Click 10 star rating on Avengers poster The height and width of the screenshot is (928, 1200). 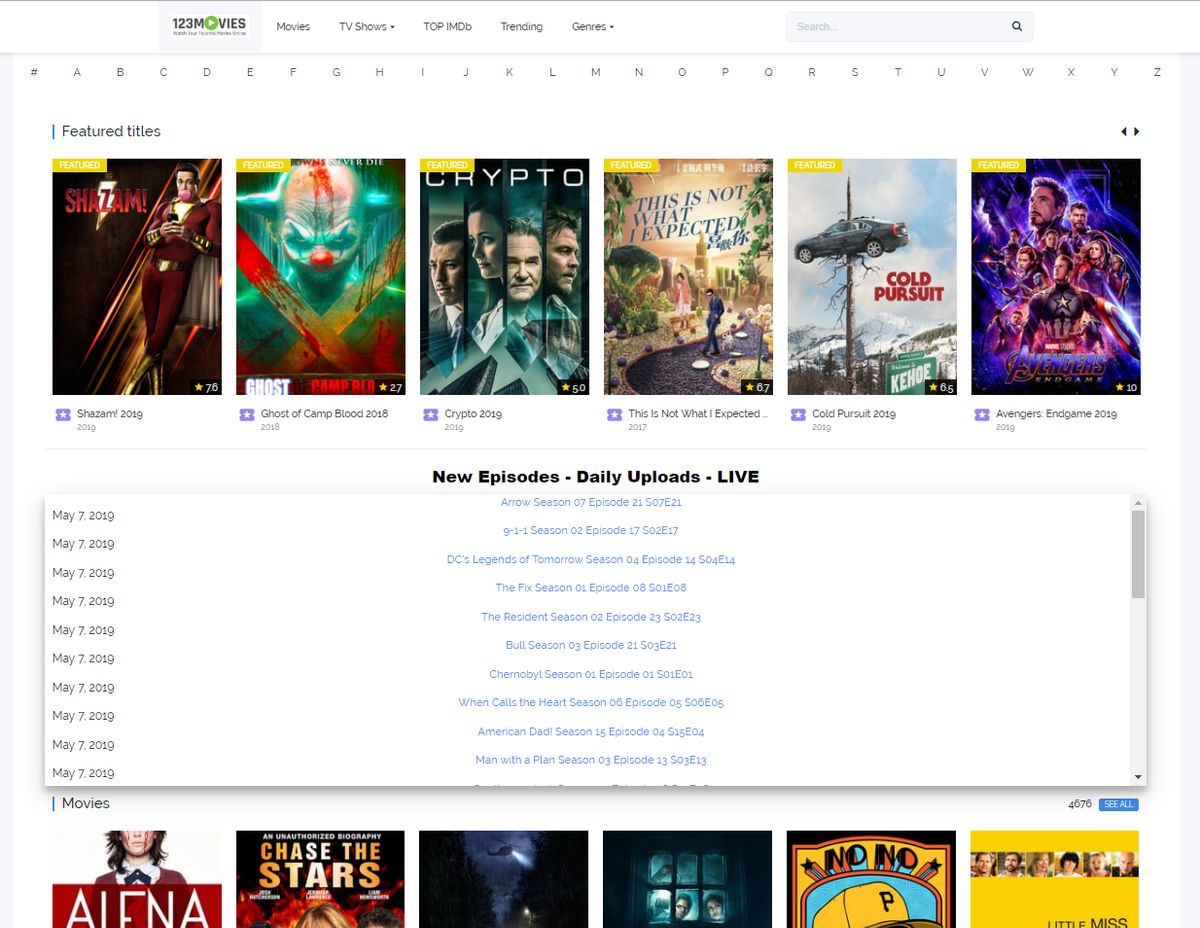1126,388
